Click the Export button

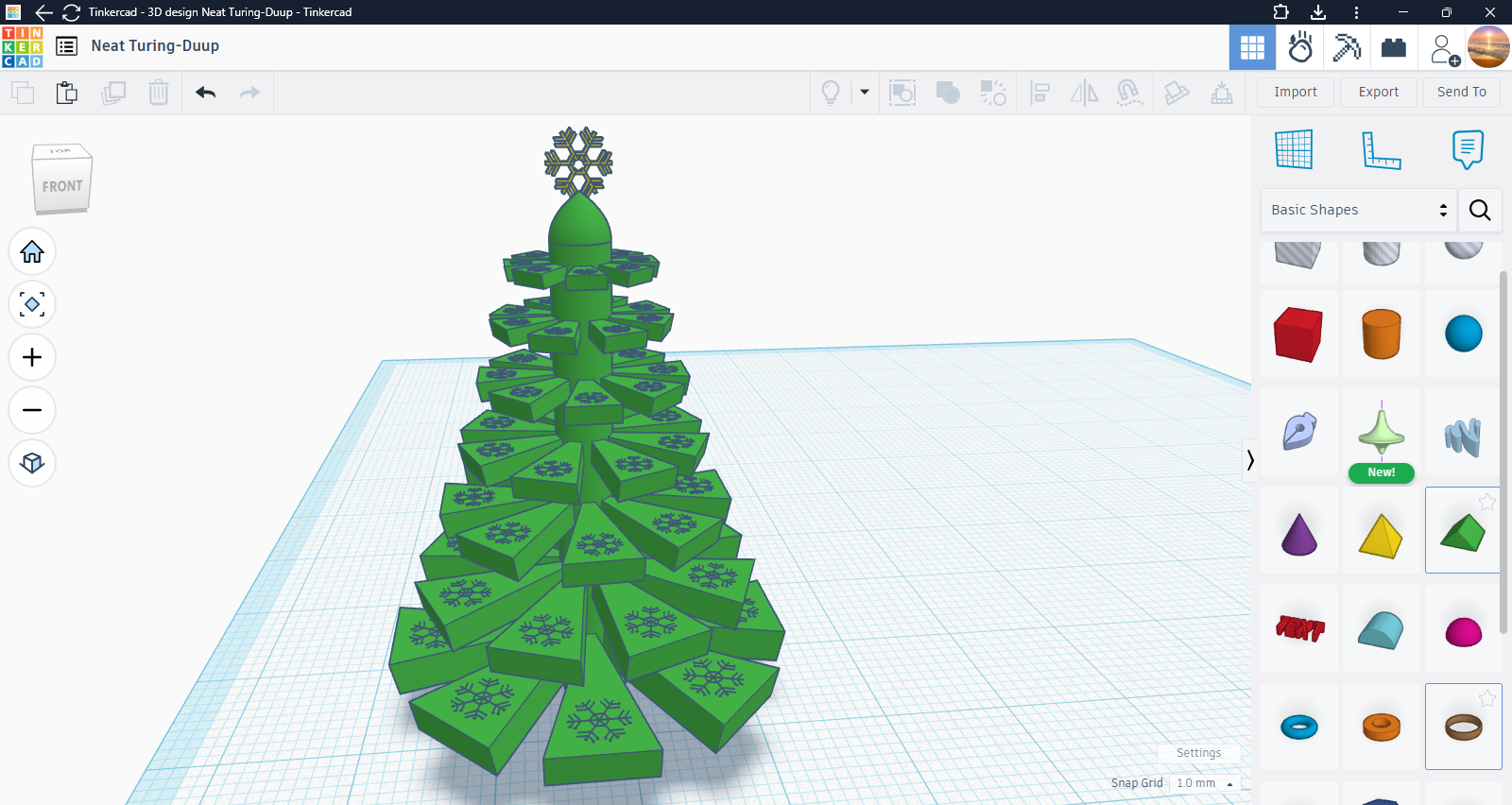1379,93
